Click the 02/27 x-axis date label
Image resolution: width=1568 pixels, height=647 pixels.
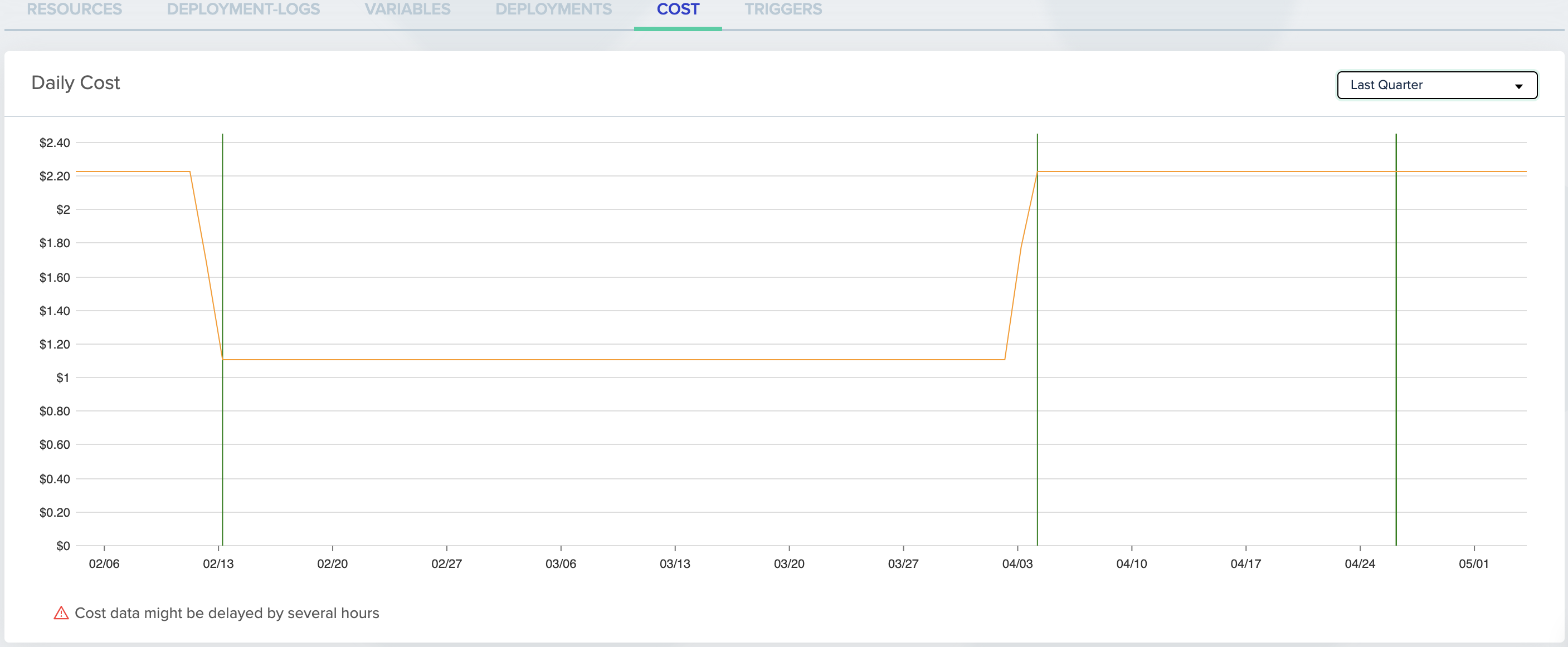pos(447,563)
